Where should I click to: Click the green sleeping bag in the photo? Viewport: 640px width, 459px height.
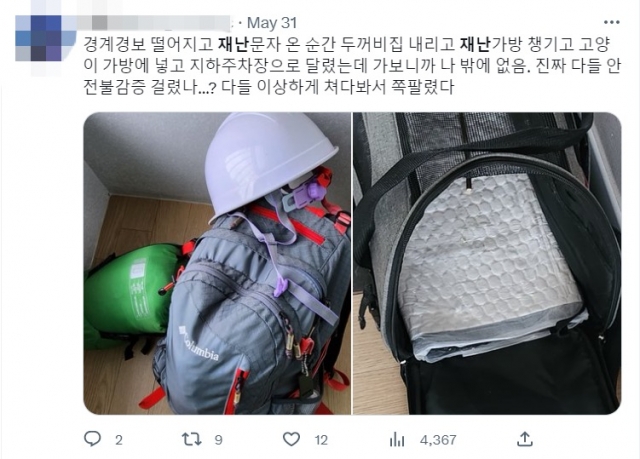tap(131, 294)
